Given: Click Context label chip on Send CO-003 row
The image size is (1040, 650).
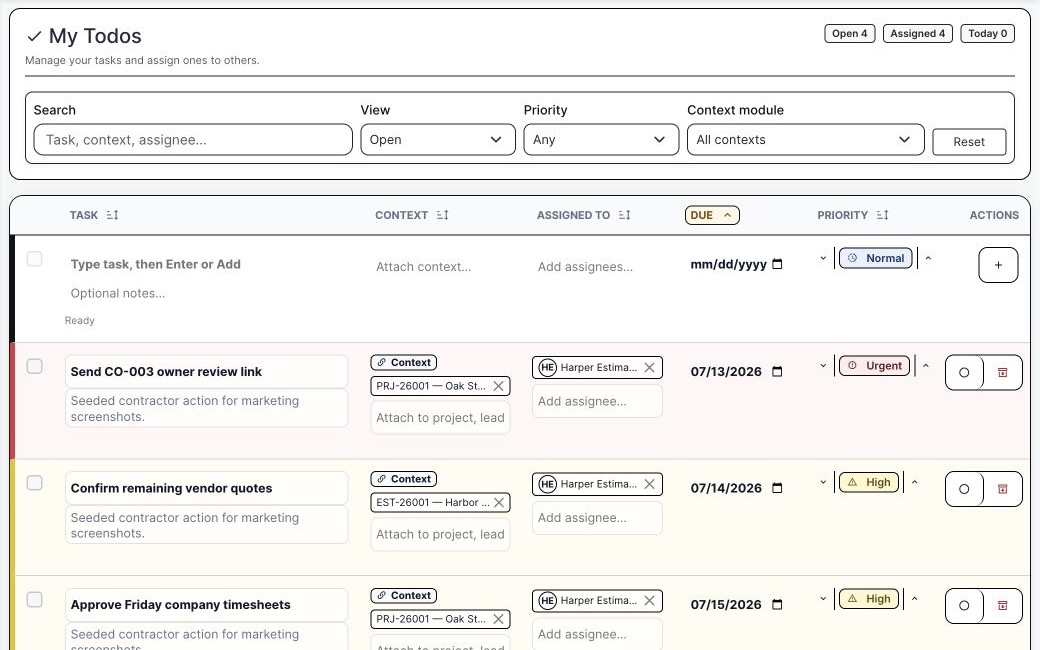Looking at the screenshot, I should pyautogui.click(x=404, y=363).
